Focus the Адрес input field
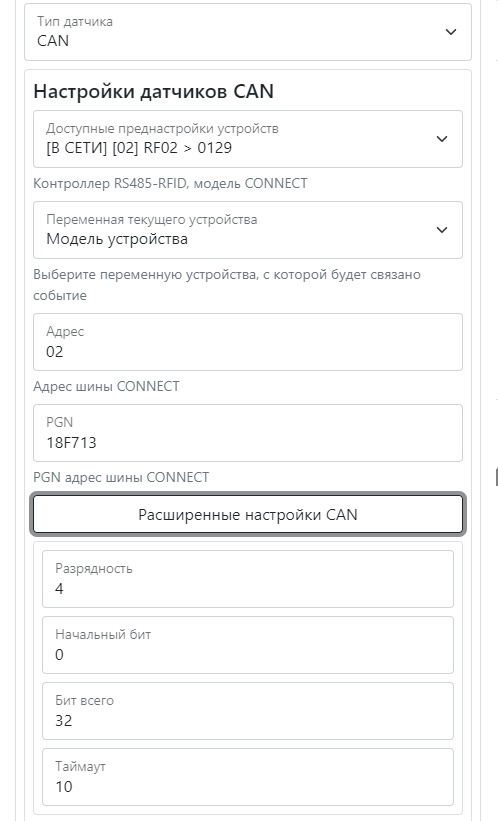Image resolution: width=498 pixels, height=821 pixels. [x=248, y=342]
